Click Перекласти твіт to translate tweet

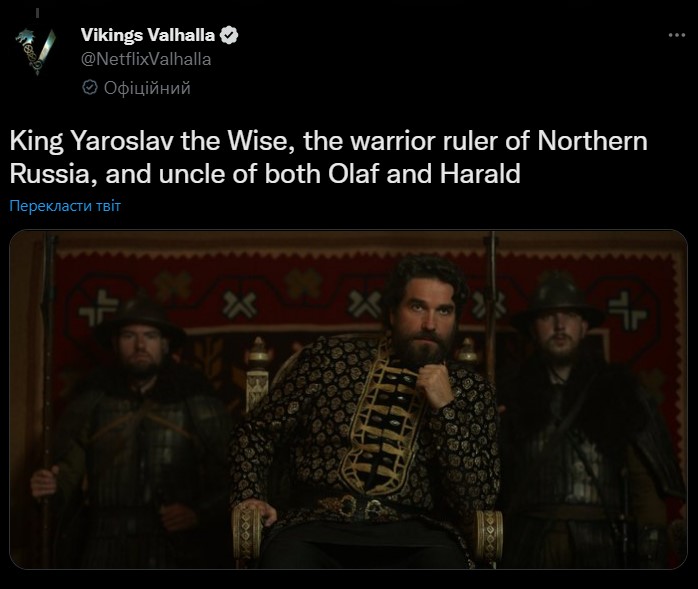click(x=65, y=206)
